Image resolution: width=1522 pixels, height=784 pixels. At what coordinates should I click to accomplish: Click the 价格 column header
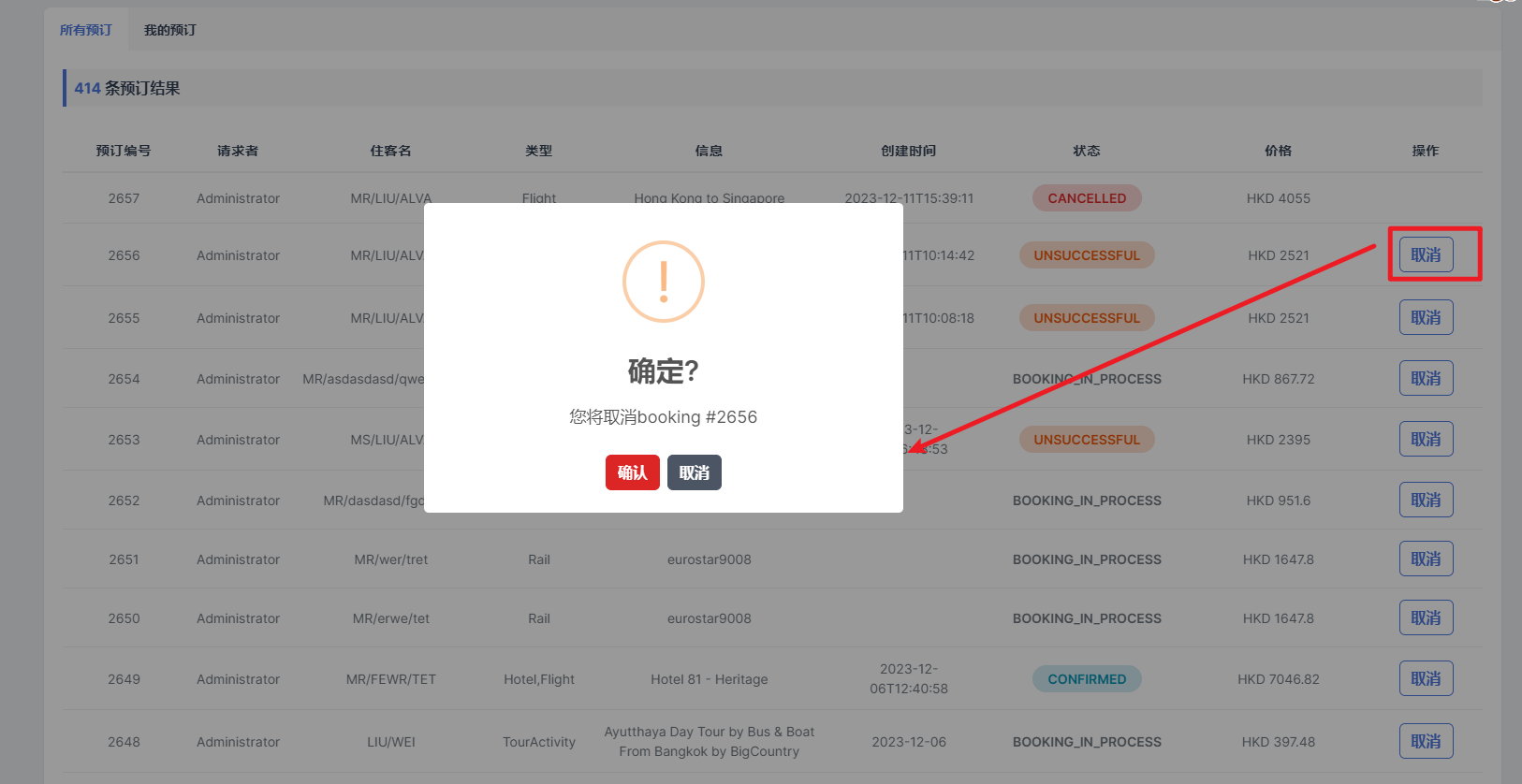tap(1278, 151)
